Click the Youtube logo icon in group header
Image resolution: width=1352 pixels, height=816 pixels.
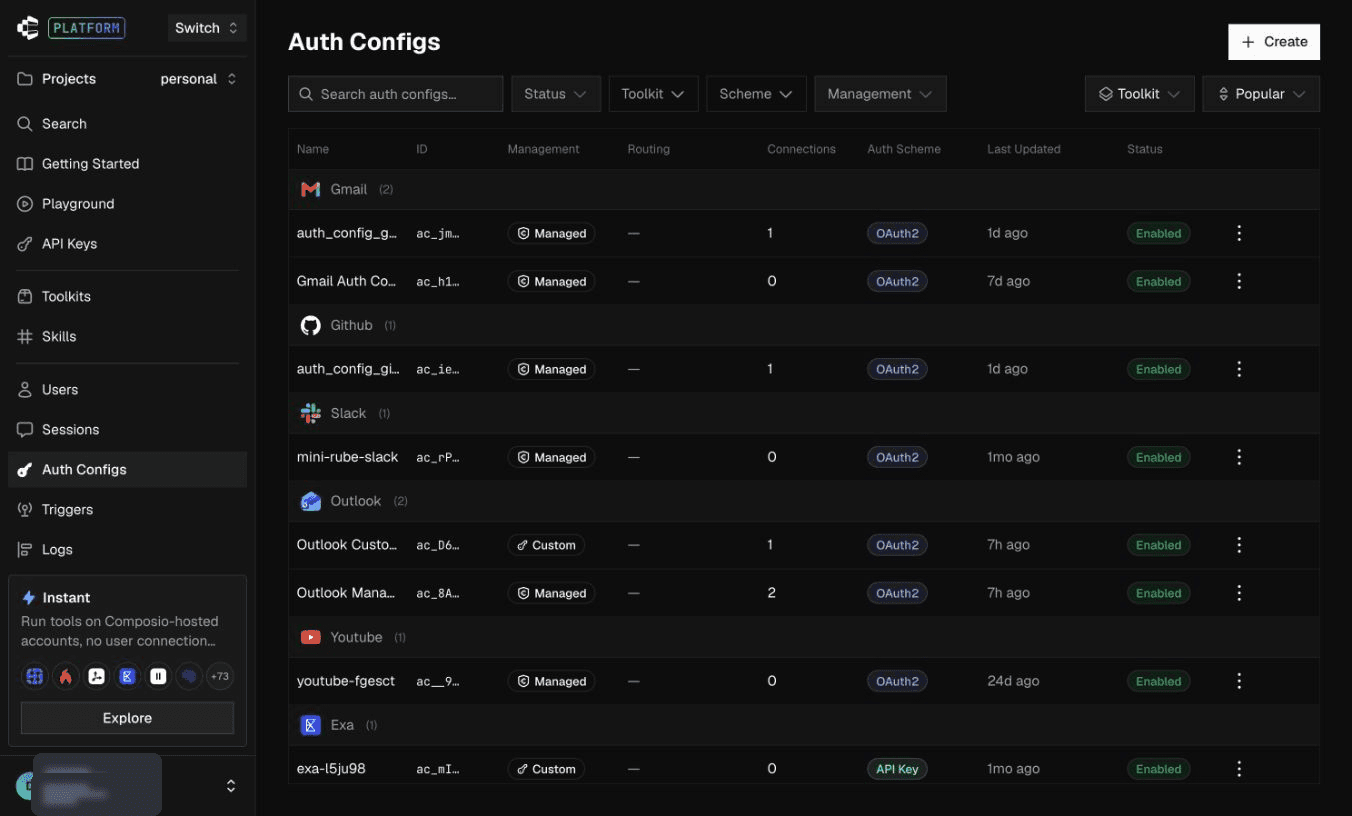point(311,637)
